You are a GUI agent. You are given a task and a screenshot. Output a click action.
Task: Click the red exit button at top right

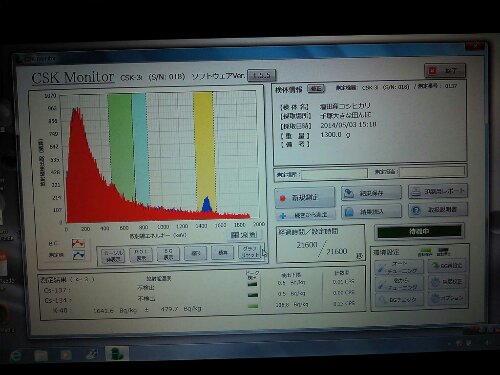445,70
